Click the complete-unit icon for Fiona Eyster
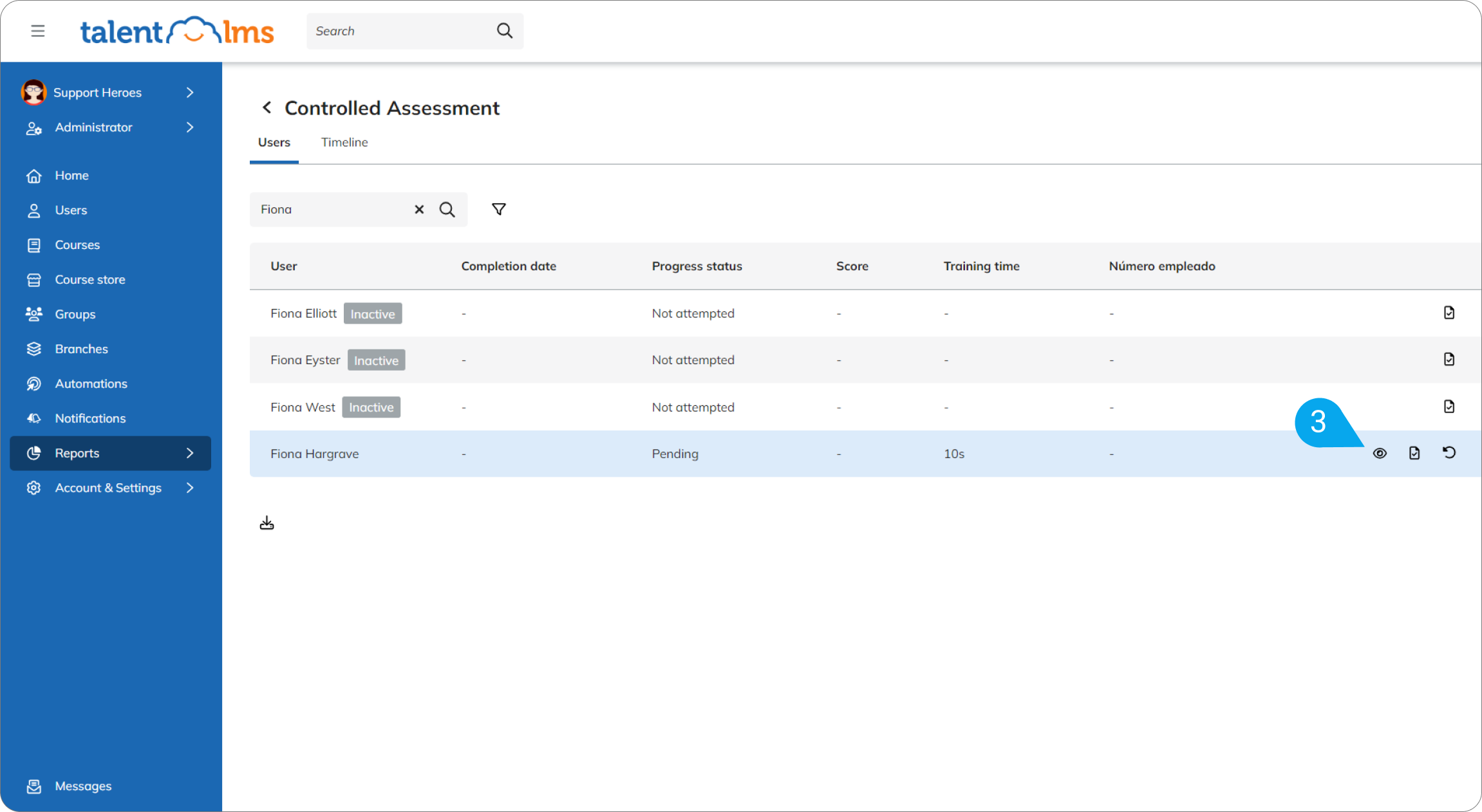 (1449, 359)
